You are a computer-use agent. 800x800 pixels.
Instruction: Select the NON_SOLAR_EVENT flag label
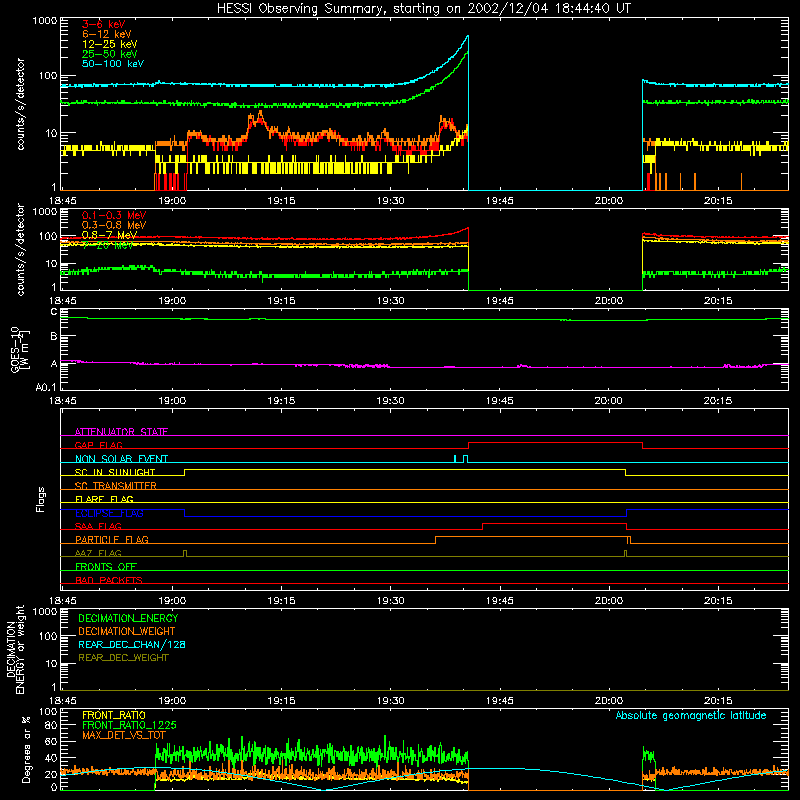[121, 459]
